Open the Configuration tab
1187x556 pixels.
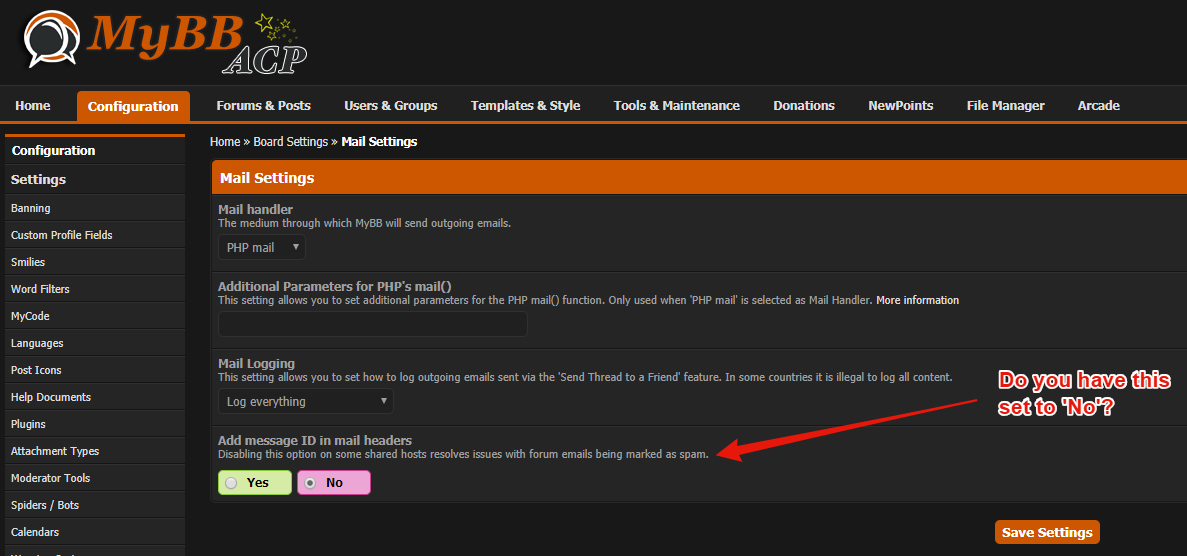133,106
